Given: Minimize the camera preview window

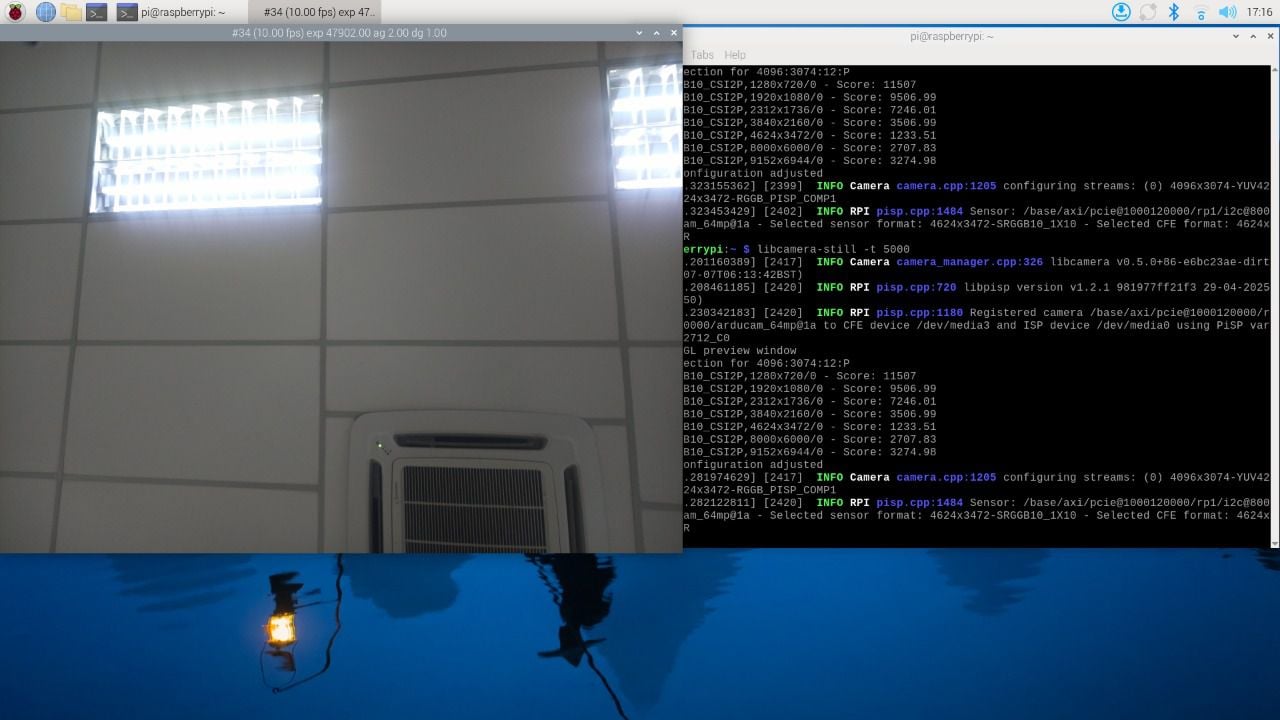Looking at the screenshot, I should [x=639, y=33].
